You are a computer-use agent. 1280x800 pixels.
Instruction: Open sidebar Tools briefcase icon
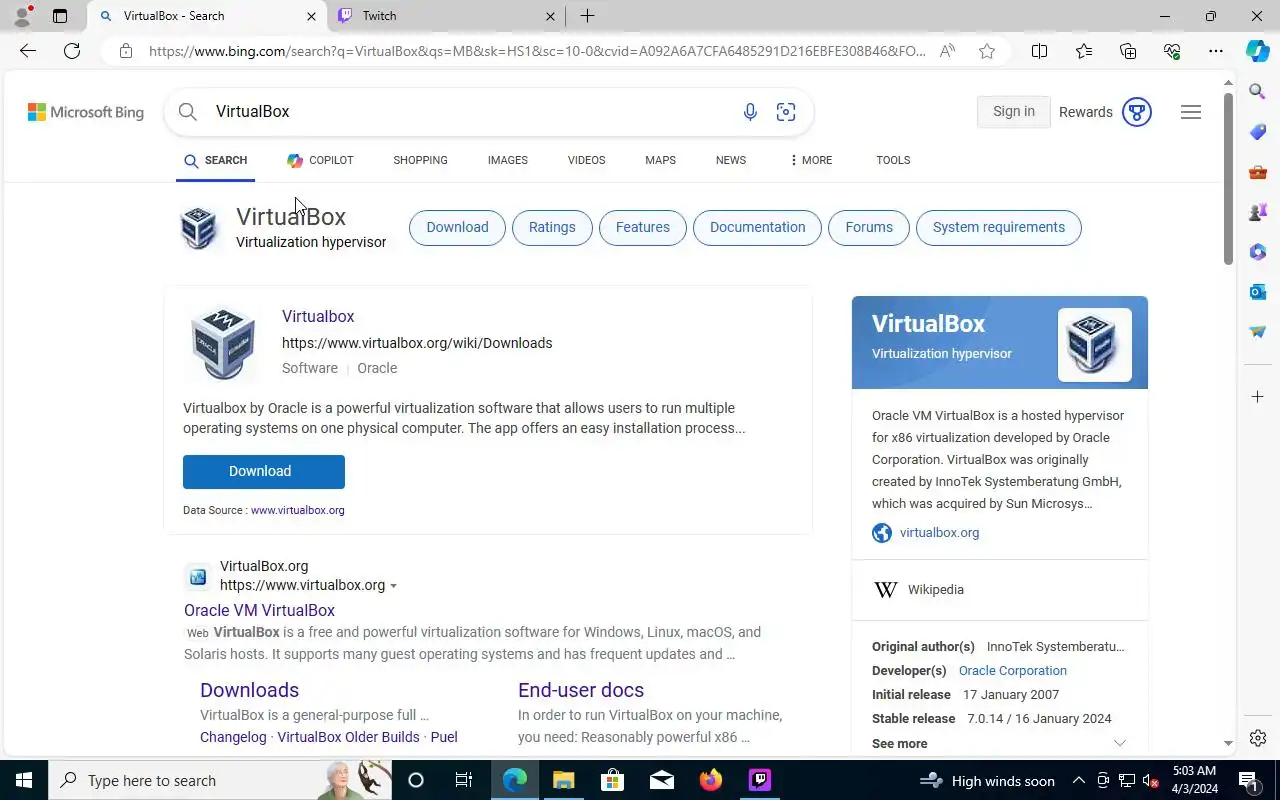pyautogui.click(x=1258, y=172)
